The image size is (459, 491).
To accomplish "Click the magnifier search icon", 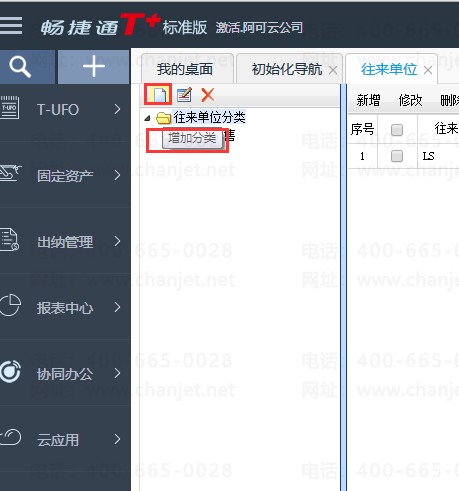I will (20, 67).
